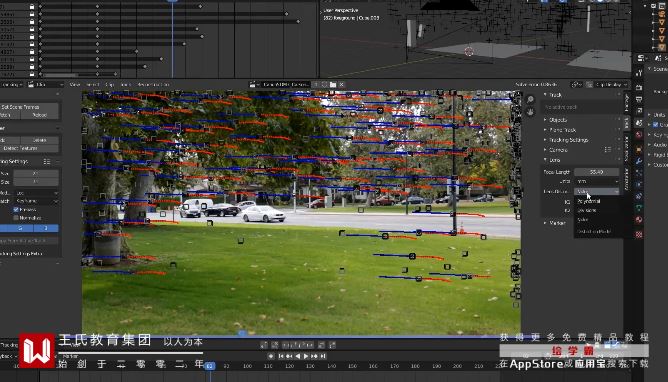Open the Modifiers wrench properties tab
This screenshot has height=382, width=668.
tap(639, 161)
